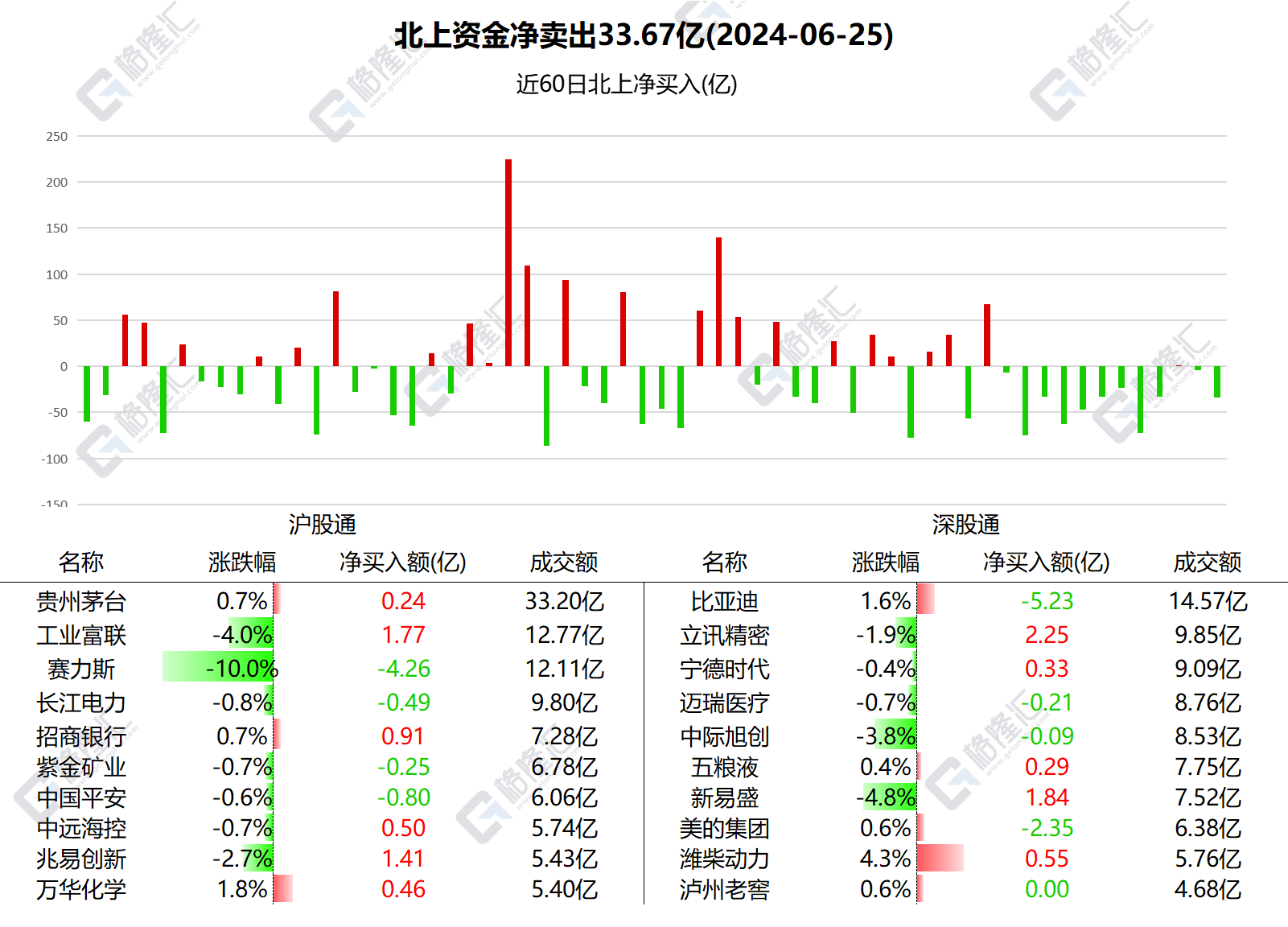Click the y-axis label -100
Viewport: 1288px width, 927px height.
[x=55, y=459]
